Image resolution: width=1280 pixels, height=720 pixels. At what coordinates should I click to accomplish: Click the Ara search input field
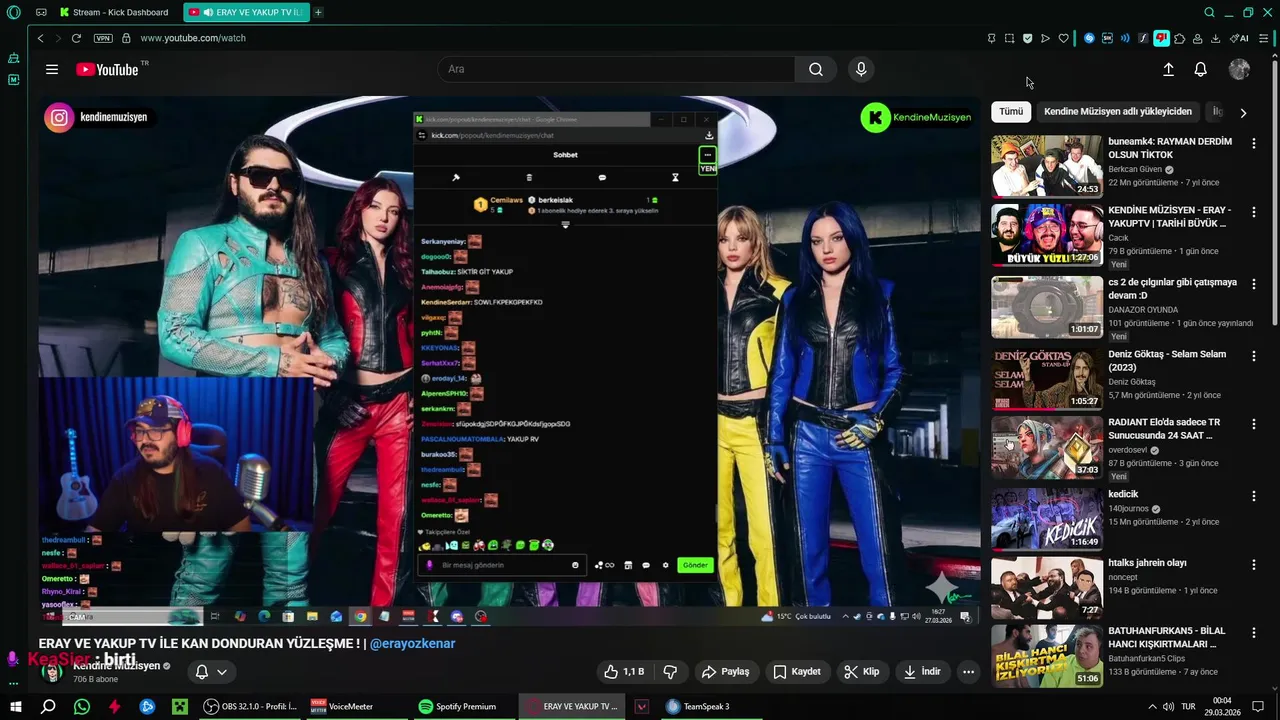click(616, 69)
